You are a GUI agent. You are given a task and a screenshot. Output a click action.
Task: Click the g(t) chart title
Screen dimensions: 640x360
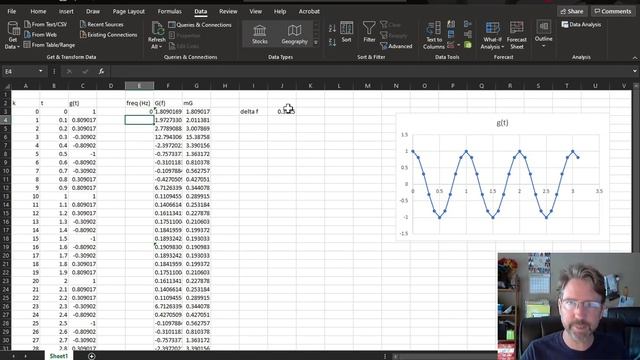coord(502,123)
